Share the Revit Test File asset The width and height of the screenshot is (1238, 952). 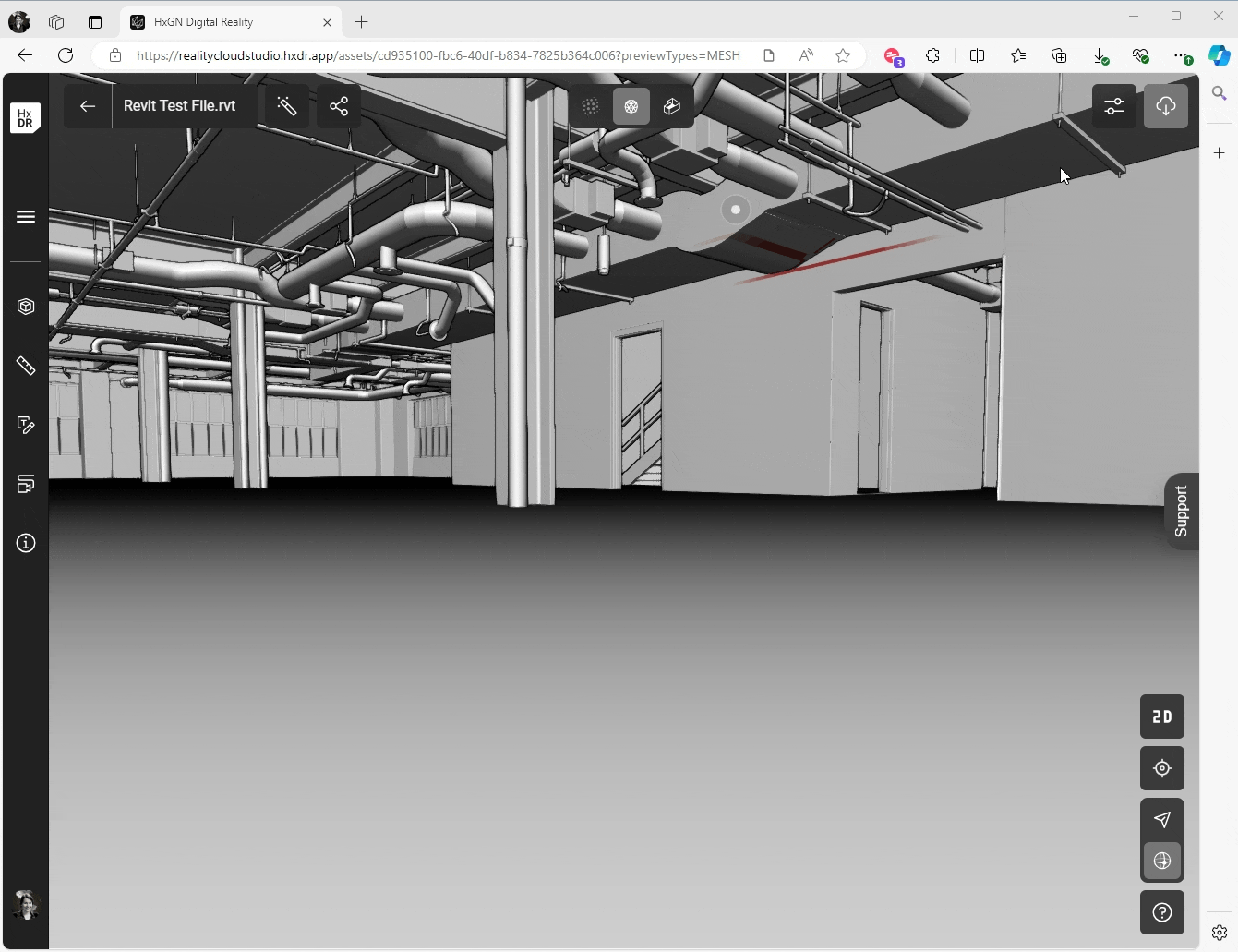[x=339, y=106]
